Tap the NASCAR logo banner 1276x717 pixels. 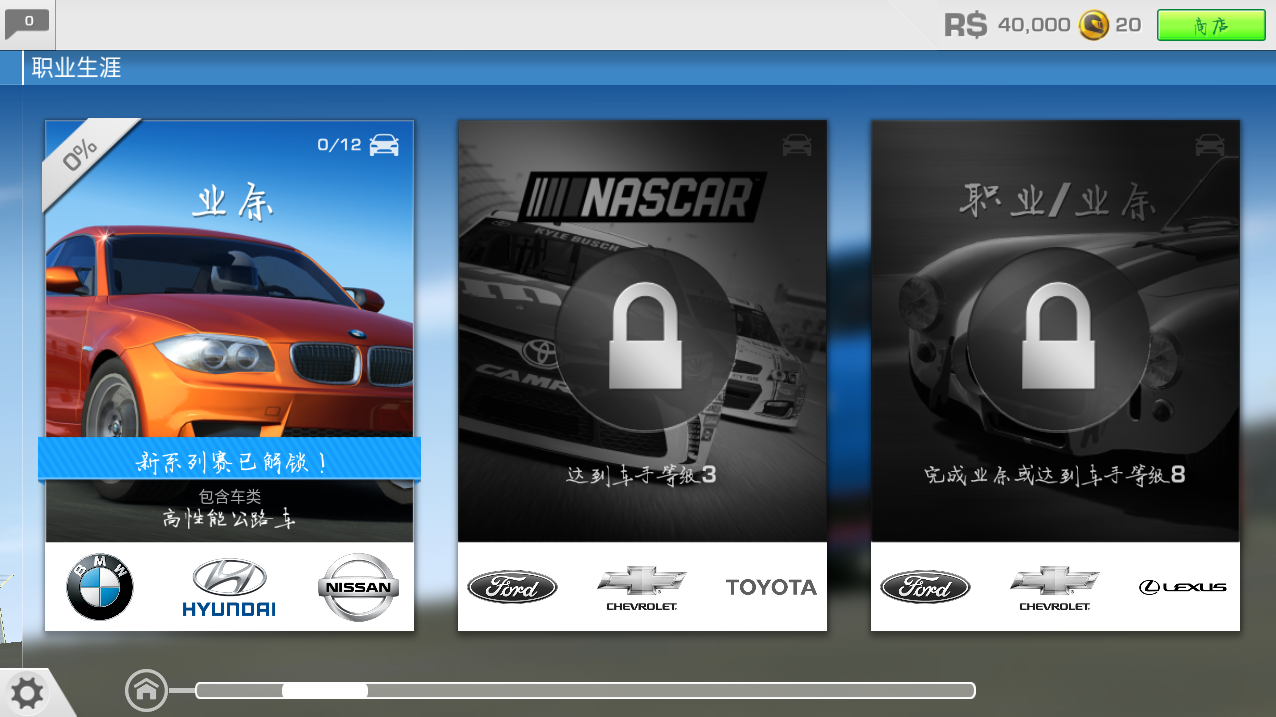tap(642, 198)
